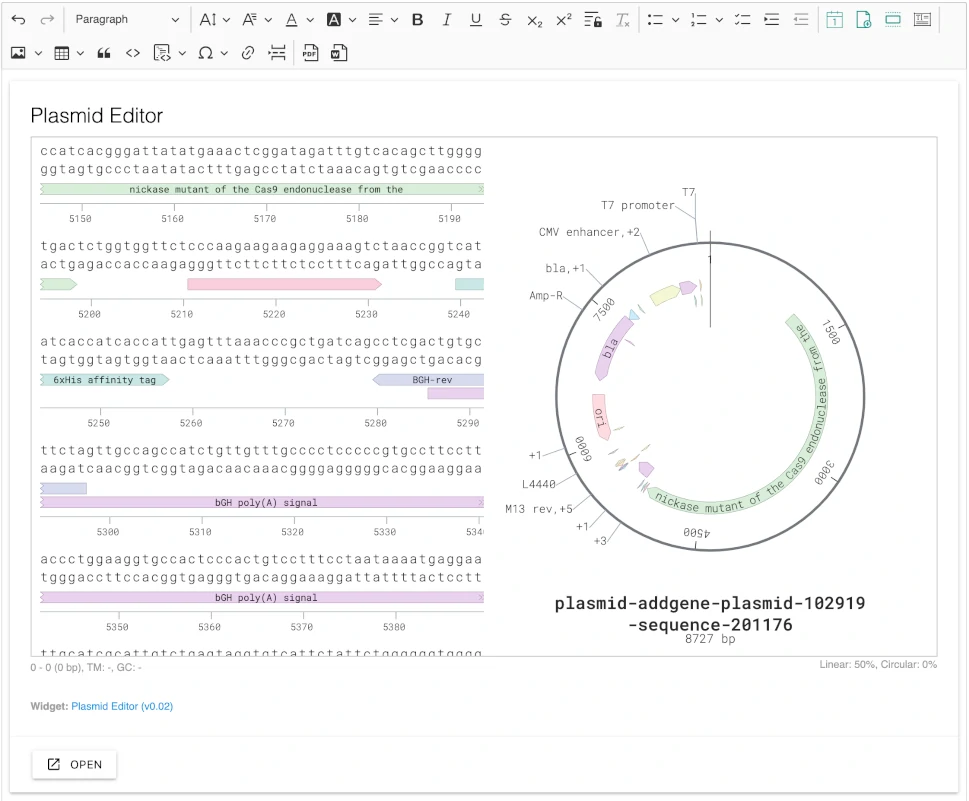Click the Export to Word icon

click(339, 54)
